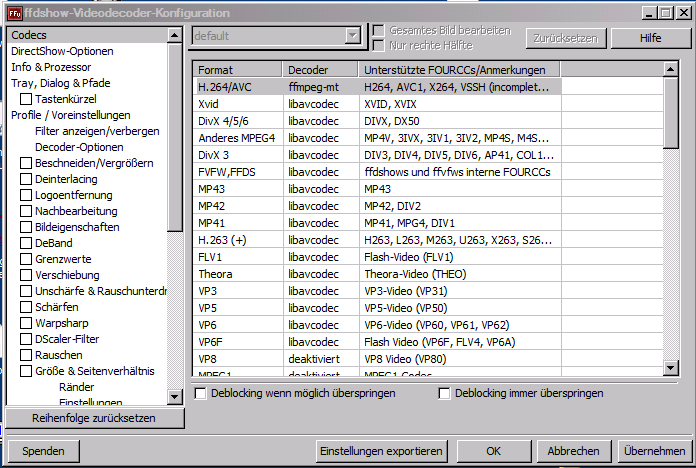Check 'Deblocking wenn möglich überspringen'
Screen dimensions: 696x468
coord(201,394)
